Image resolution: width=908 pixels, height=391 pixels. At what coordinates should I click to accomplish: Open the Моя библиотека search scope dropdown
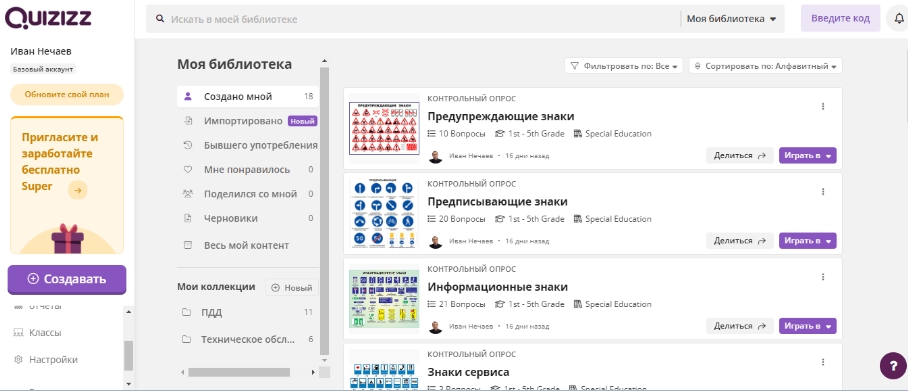[731, 19]
